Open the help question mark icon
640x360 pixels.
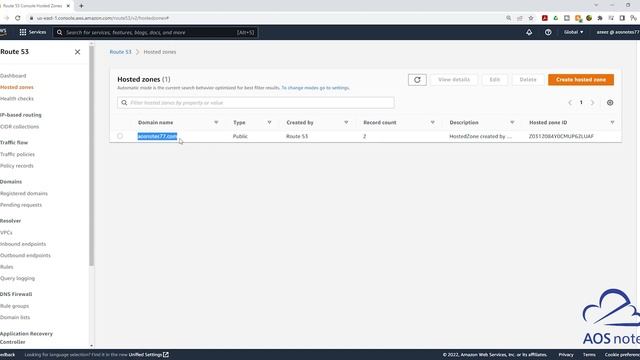click(x=548, y=32)
